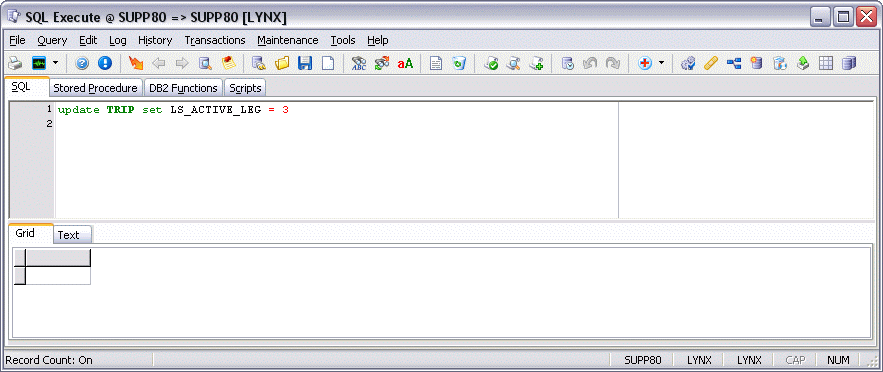
Task: Click the binoculars ABC find icon
Action: coord(358,64)
